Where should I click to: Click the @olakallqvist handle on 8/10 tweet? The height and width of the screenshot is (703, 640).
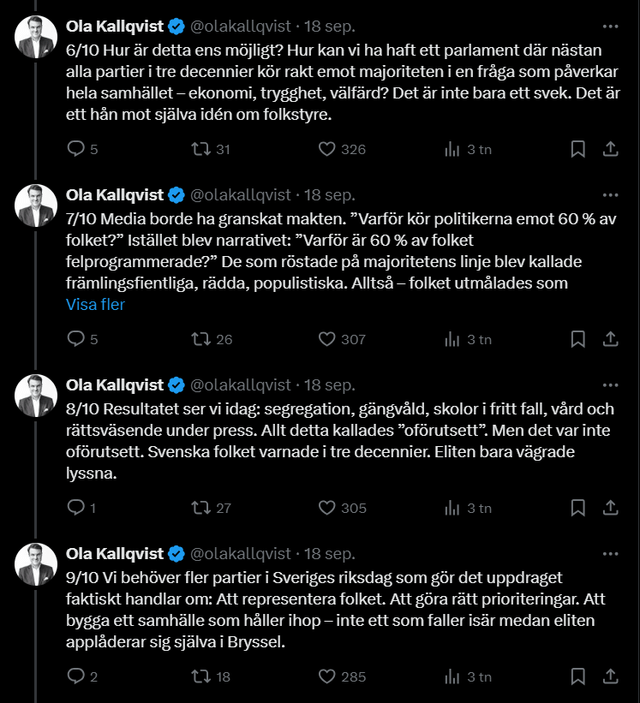point(240,384)
